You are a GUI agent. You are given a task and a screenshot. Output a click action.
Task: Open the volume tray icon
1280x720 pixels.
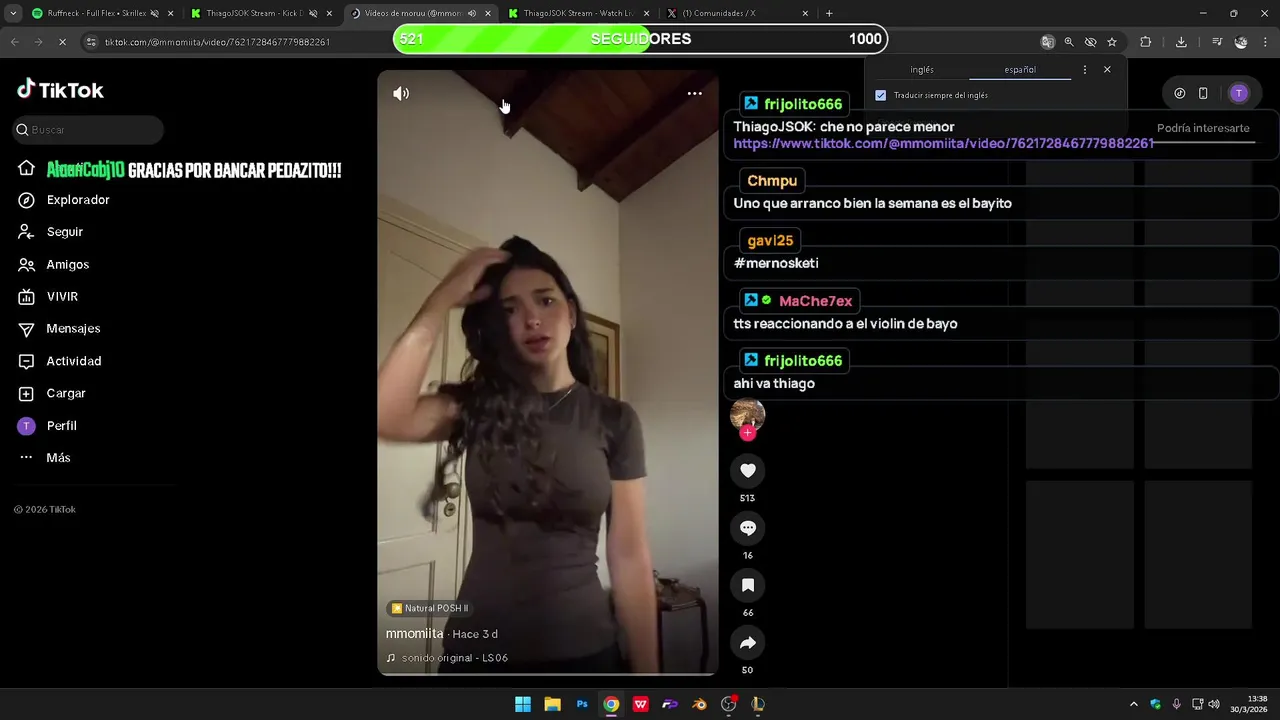tap(1214, 704)
